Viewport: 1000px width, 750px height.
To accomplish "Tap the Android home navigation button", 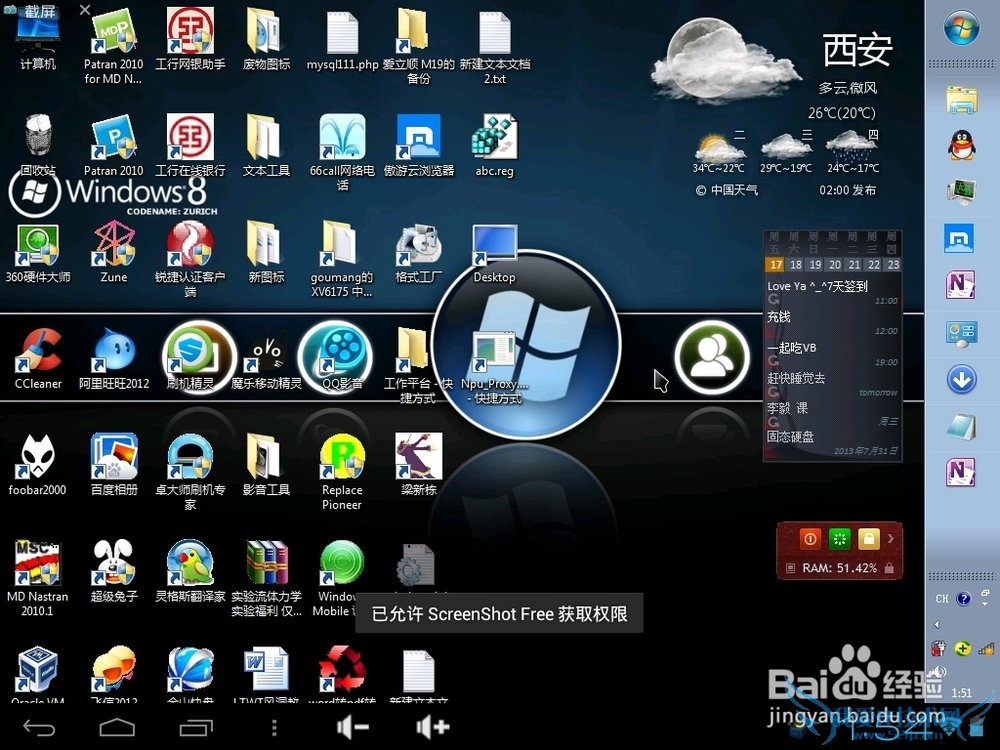I will pos(117,727).
